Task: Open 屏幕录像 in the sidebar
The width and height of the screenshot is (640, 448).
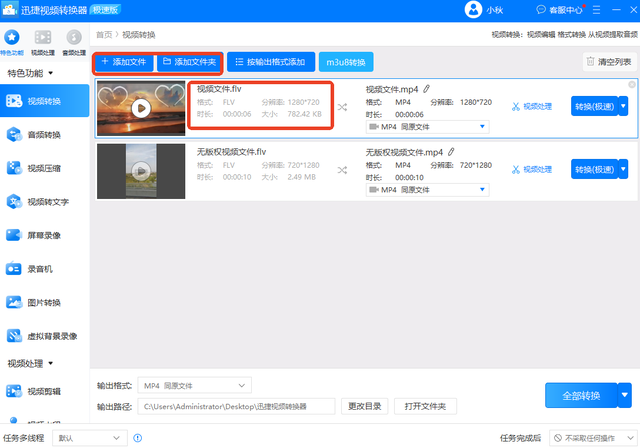Action: [44, 235]
